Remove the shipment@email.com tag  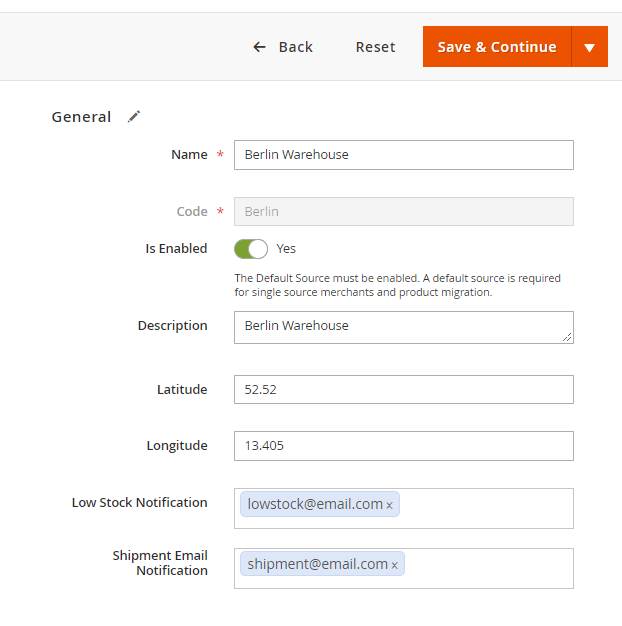pyautogui.click(x=395, y=566)
